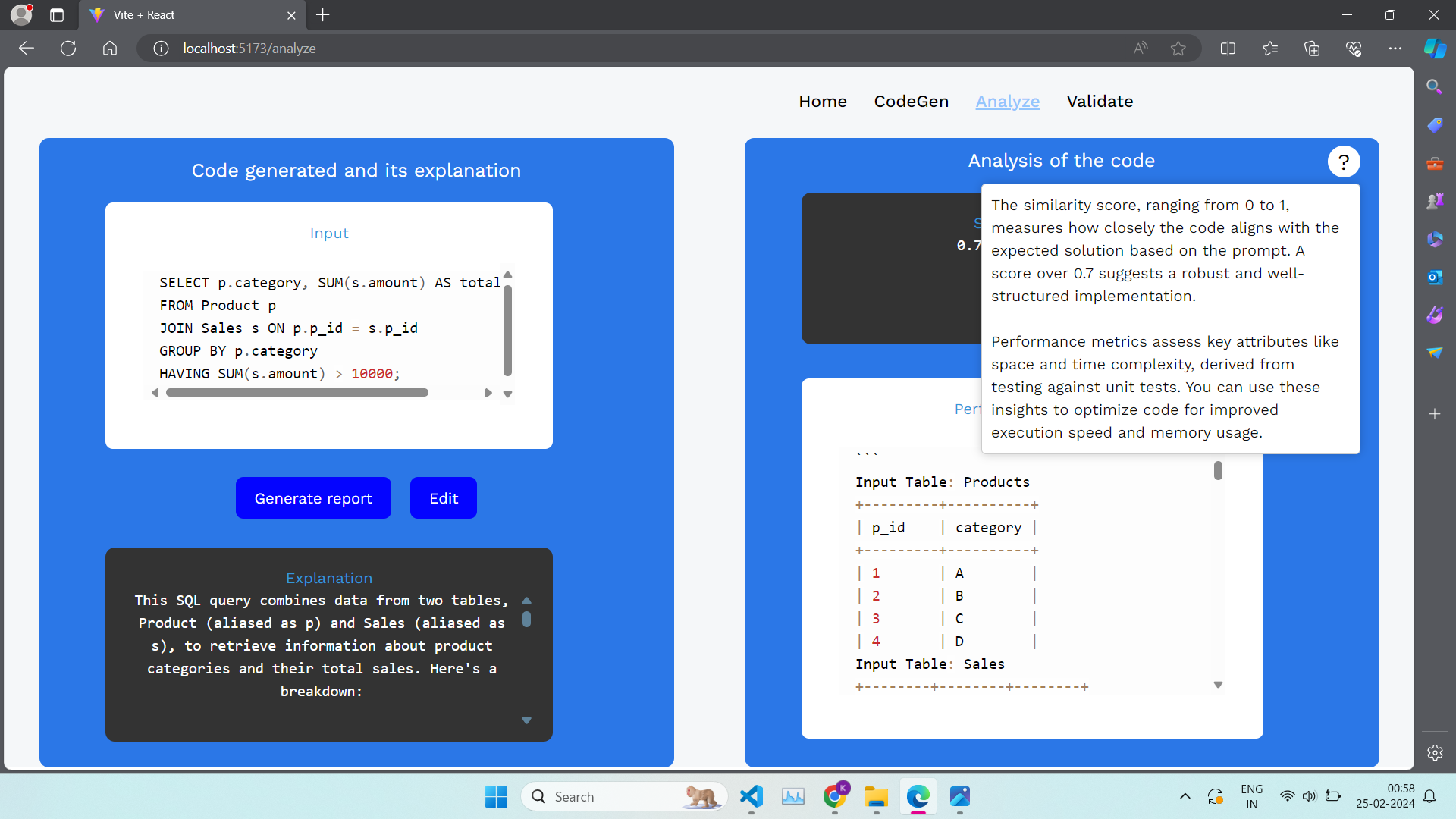Open the Copilot sidebar icon
The image size is (1456, 819).
1434,49
